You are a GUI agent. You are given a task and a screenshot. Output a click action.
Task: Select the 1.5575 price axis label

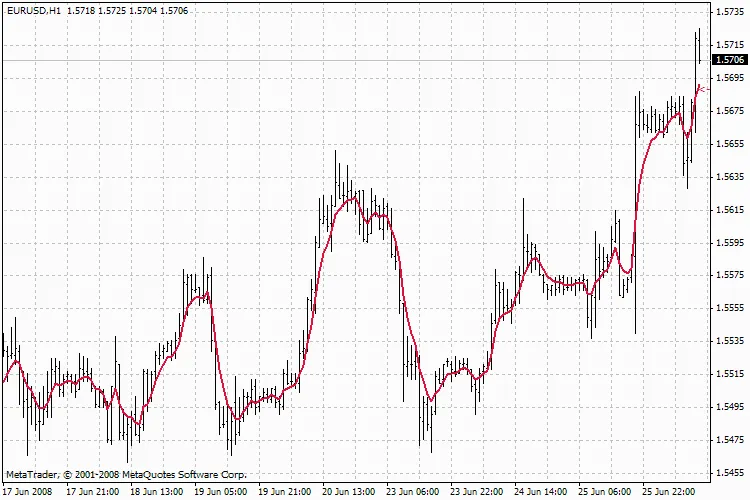730,276
